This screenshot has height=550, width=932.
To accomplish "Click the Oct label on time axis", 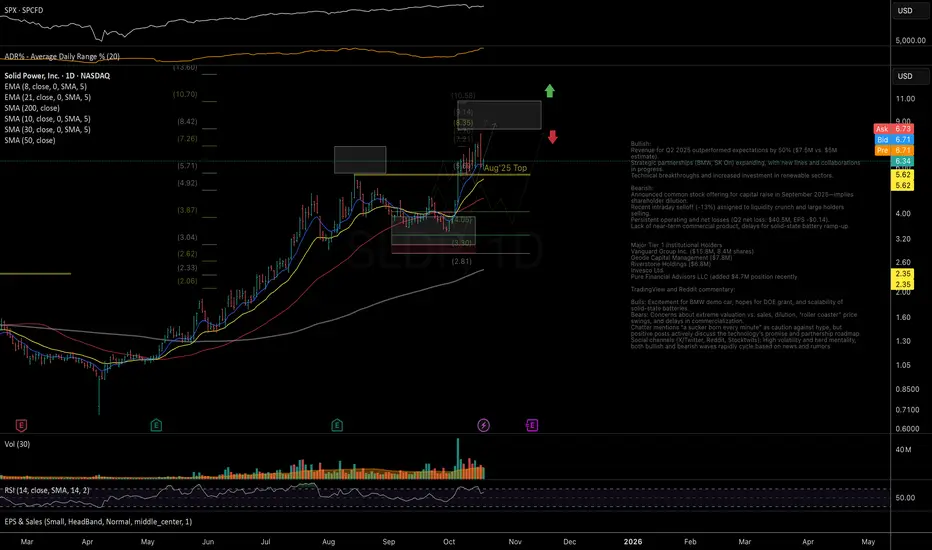I will pyautogui.click(x=449, y=542).
